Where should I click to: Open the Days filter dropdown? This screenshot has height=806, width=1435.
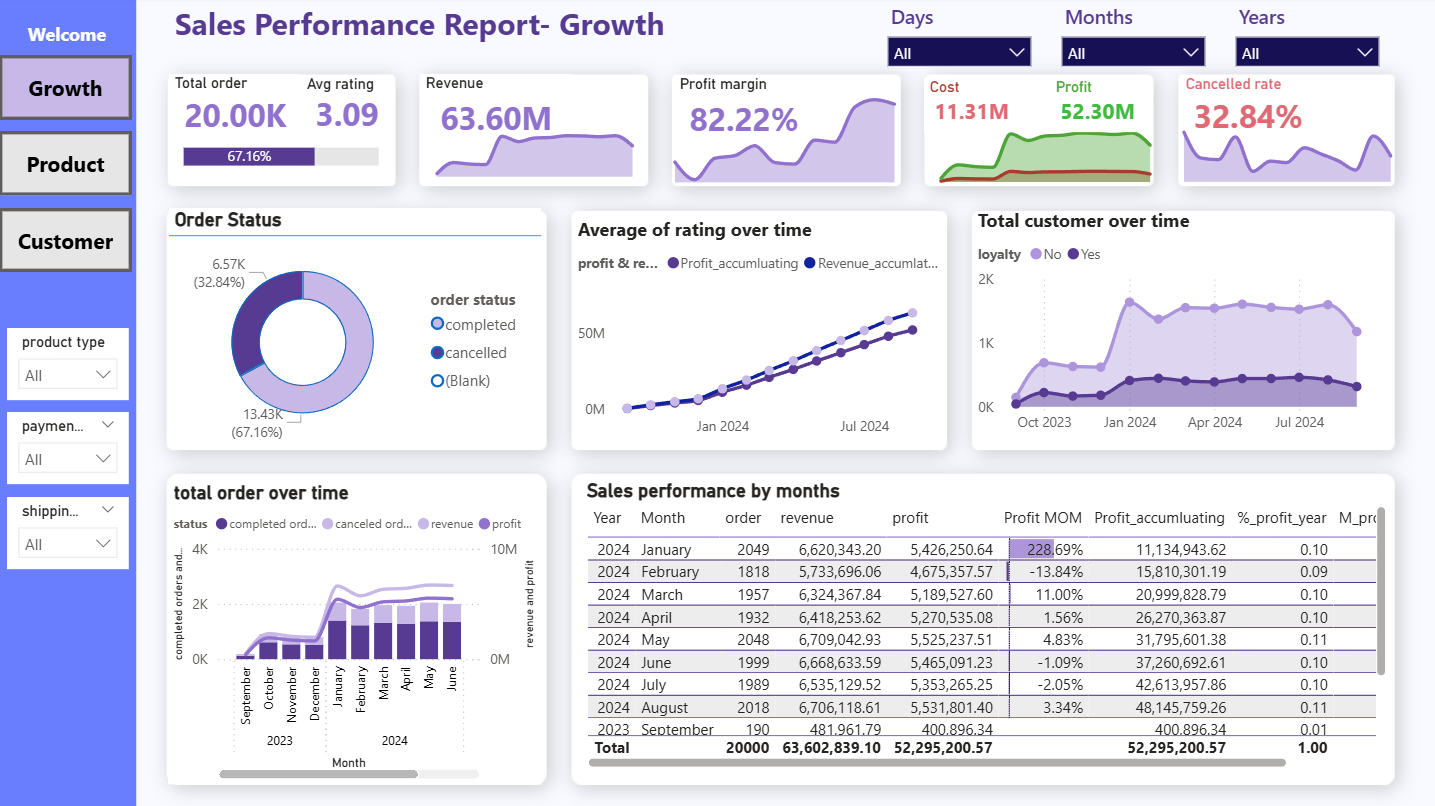[959, 52]
